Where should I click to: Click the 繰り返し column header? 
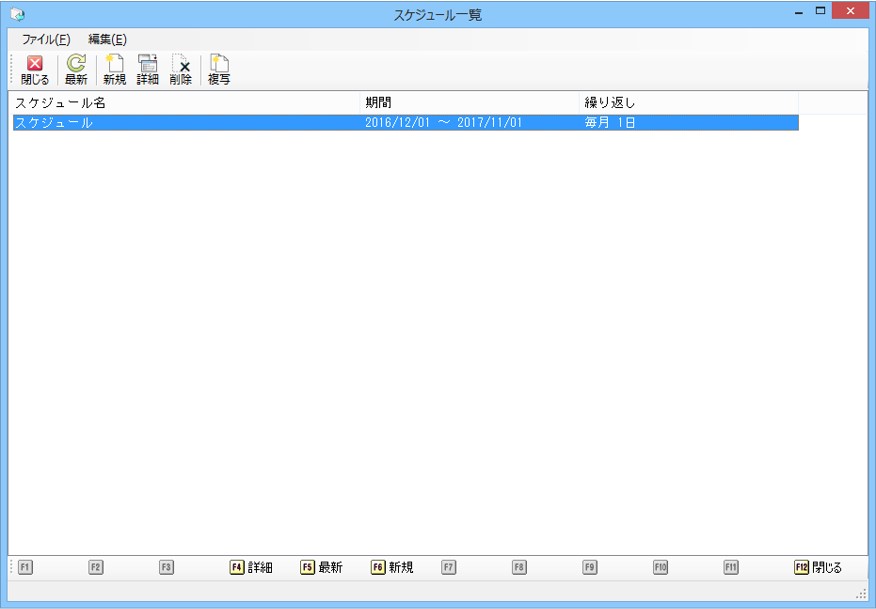688,103
